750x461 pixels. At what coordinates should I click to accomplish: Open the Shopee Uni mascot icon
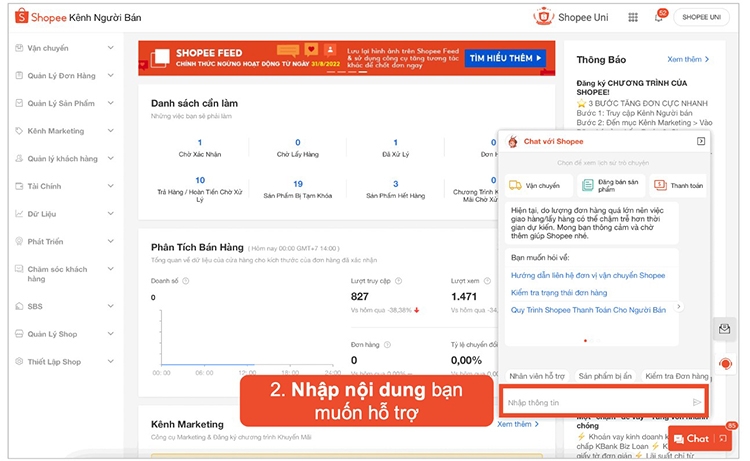tap(543, 17)
